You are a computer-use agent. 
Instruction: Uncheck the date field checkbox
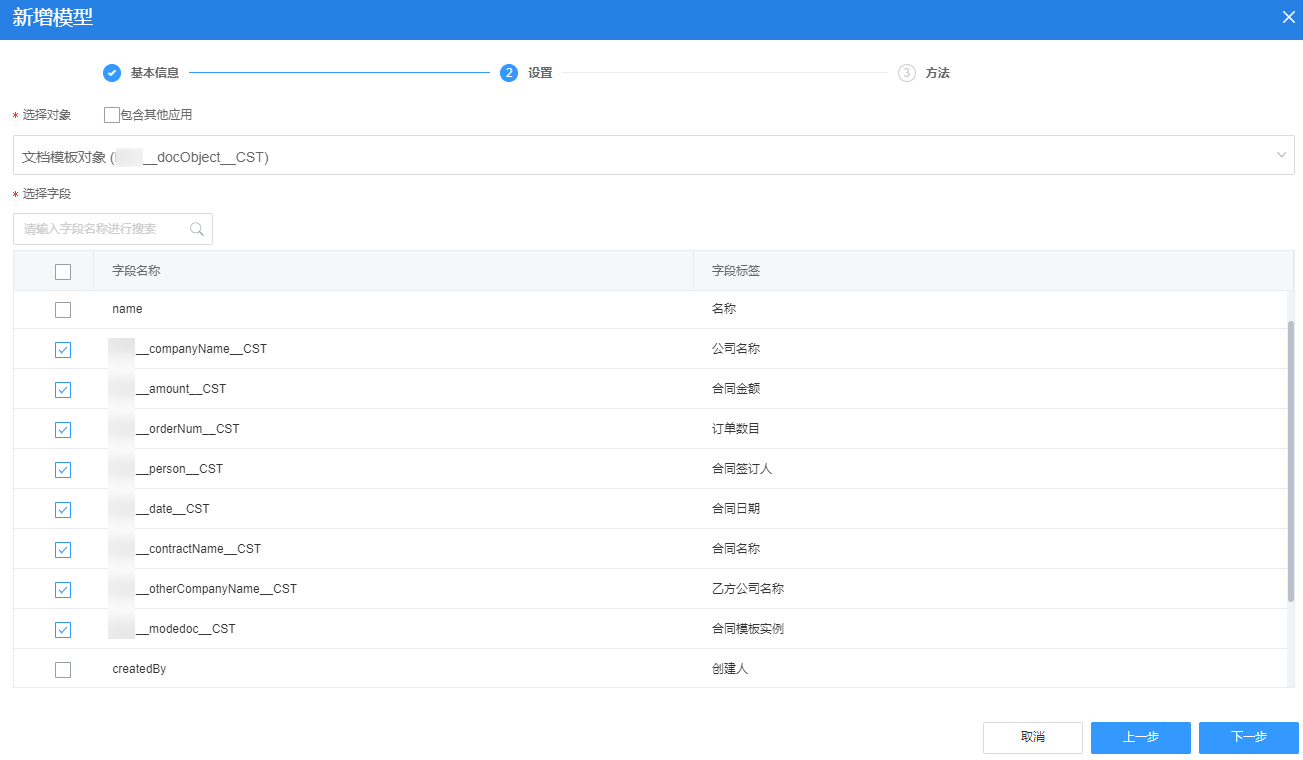[x=63, y=510]
